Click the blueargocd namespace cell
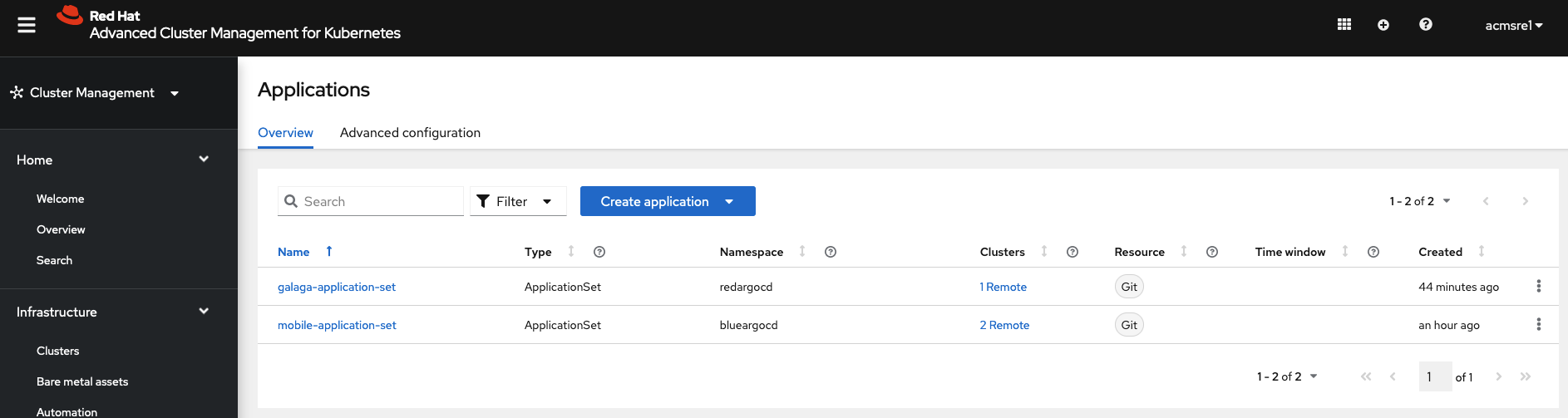Viewport: 1568px width, 418px height. (x=748, y=325)
